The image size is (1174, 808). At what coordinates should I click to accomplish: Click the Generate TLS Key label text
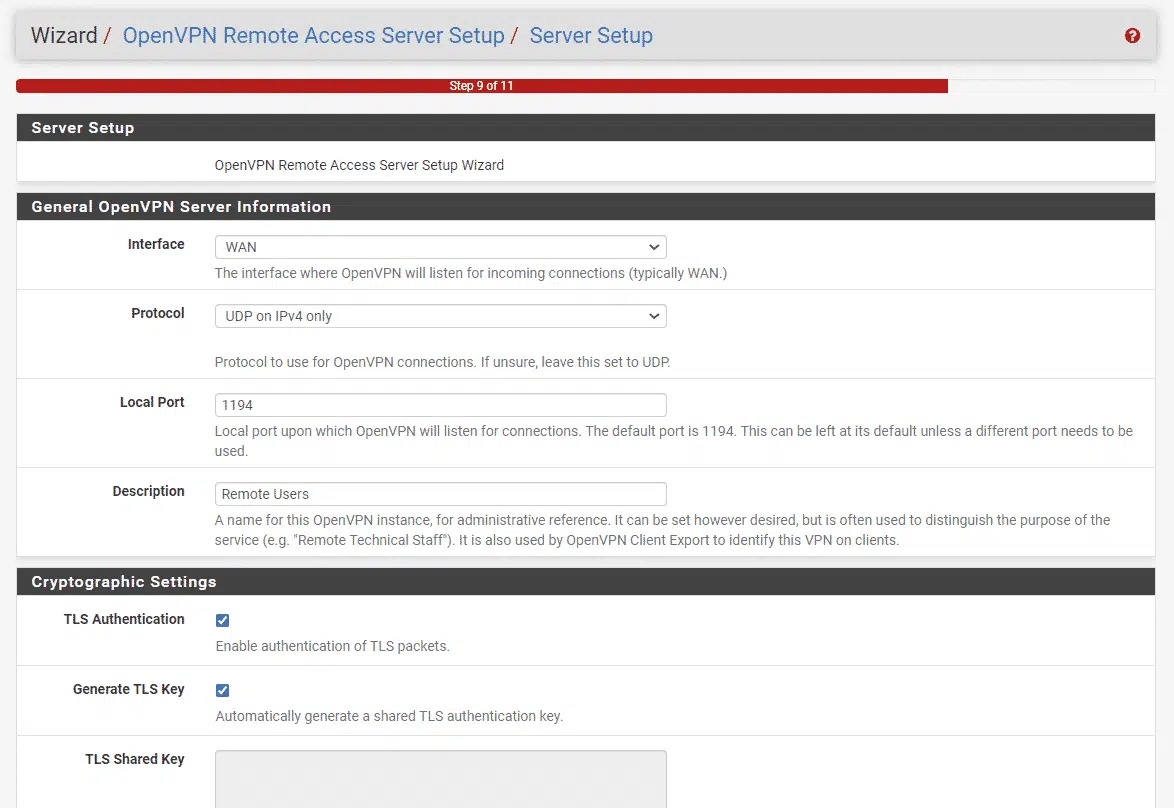(128, 689)
